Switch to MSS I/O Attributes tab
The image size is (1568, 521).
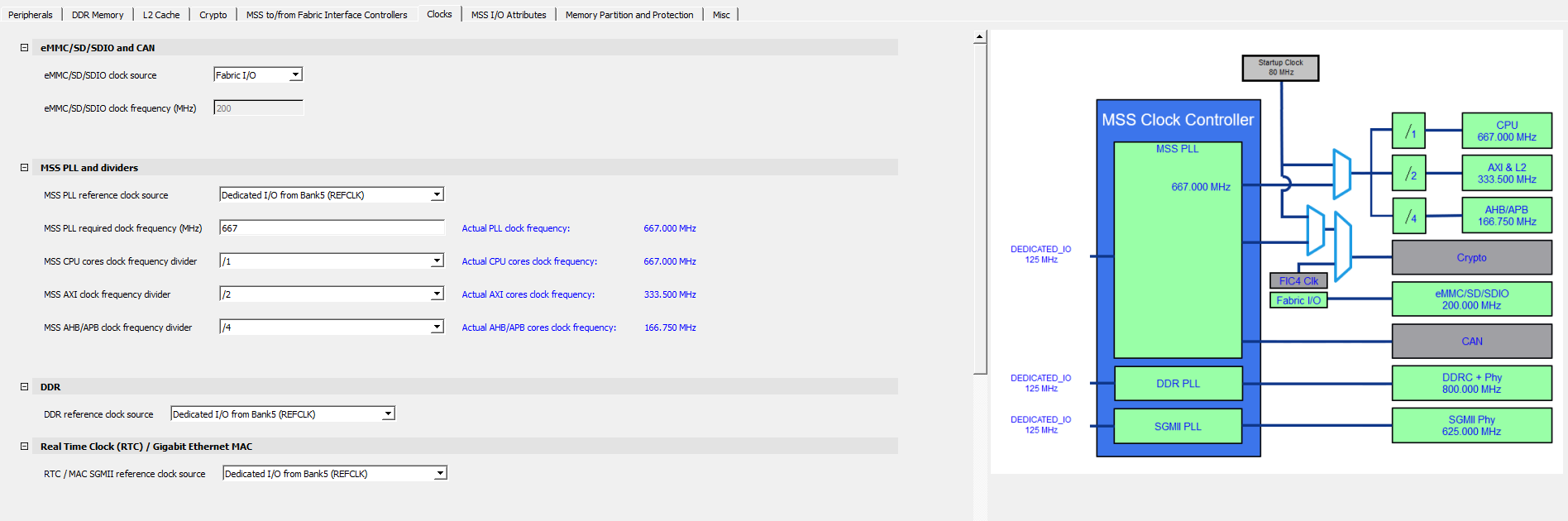click(x=509, y=15)
